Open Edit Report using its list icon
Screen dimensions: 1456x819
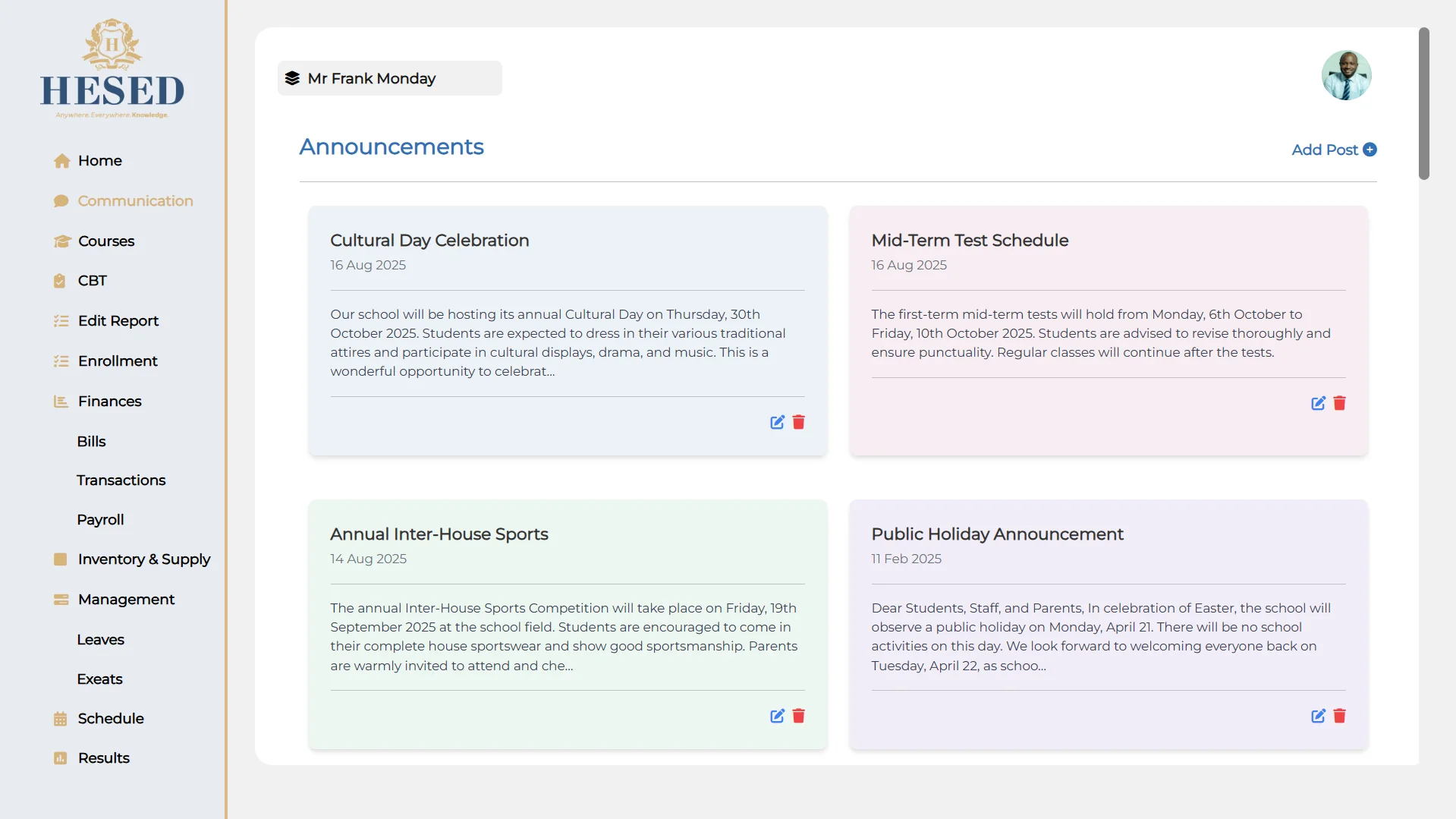coord(61,320)
